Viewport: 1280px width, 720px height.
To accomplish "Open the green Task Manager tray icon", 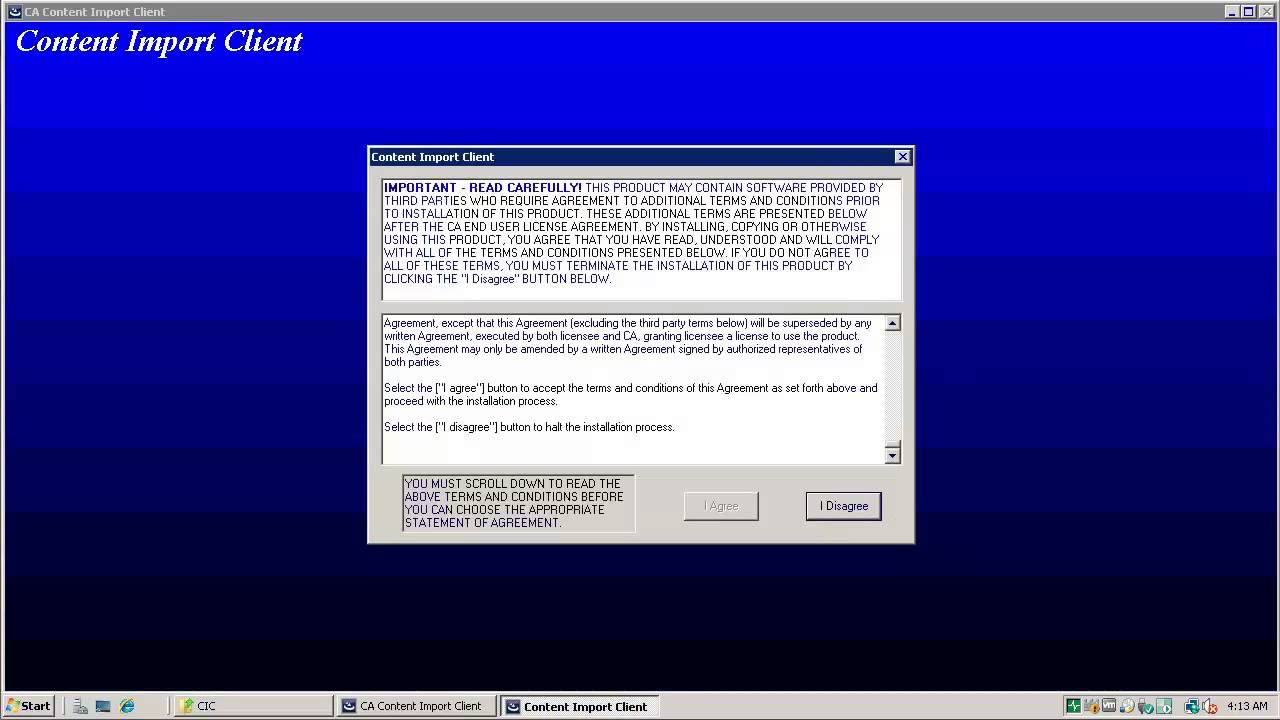I will [x=1073, y=706].
